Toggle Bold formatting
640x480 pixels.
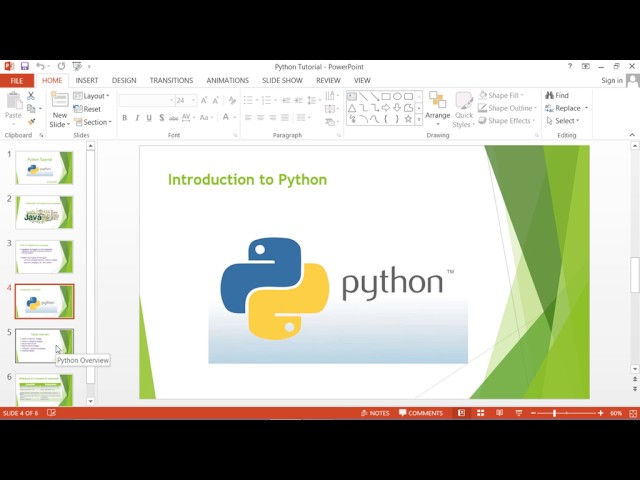124,118
